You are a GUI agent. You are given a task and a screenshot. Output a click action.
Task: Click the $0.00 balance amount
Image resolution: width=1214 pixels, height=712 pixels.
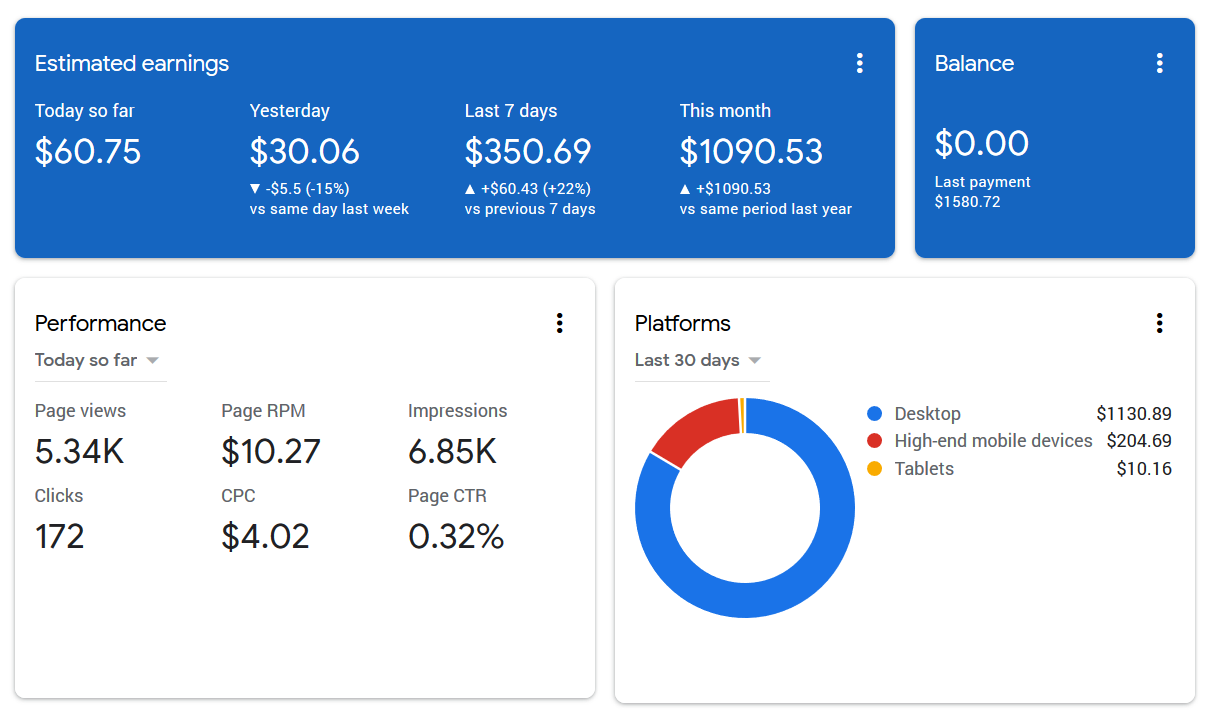pos(982,143)
